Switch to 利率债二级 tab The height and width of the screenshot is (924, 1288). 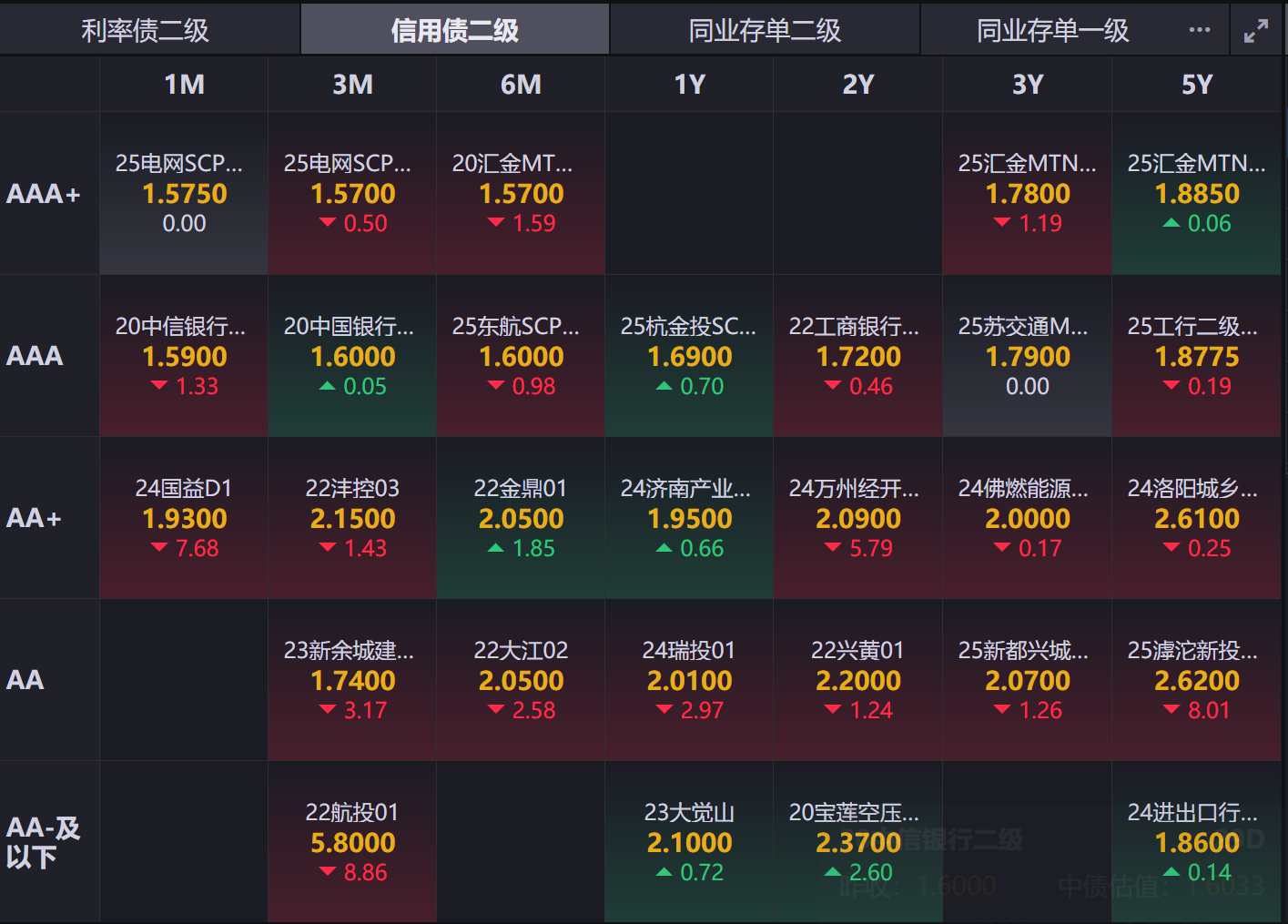[x=146, y=30]
